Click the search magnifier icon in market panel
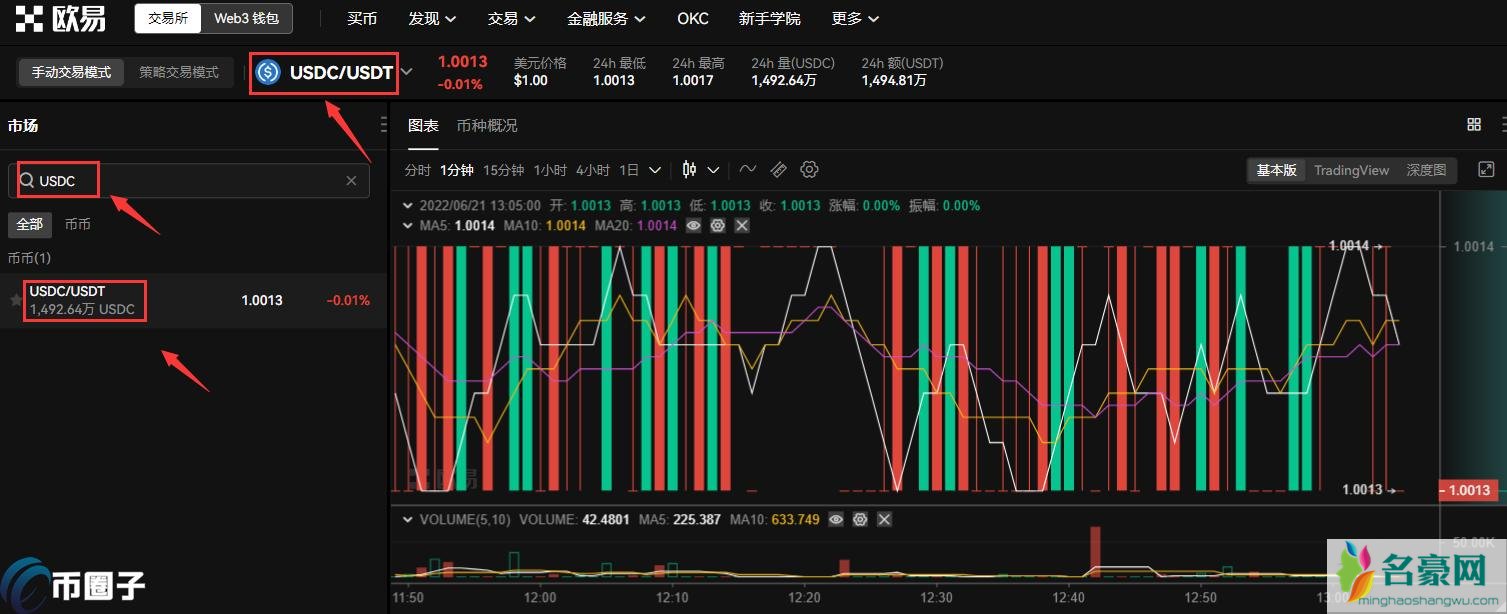This screenshot has height=614, width=1507. pyautogui.click(x=27, y=181)
